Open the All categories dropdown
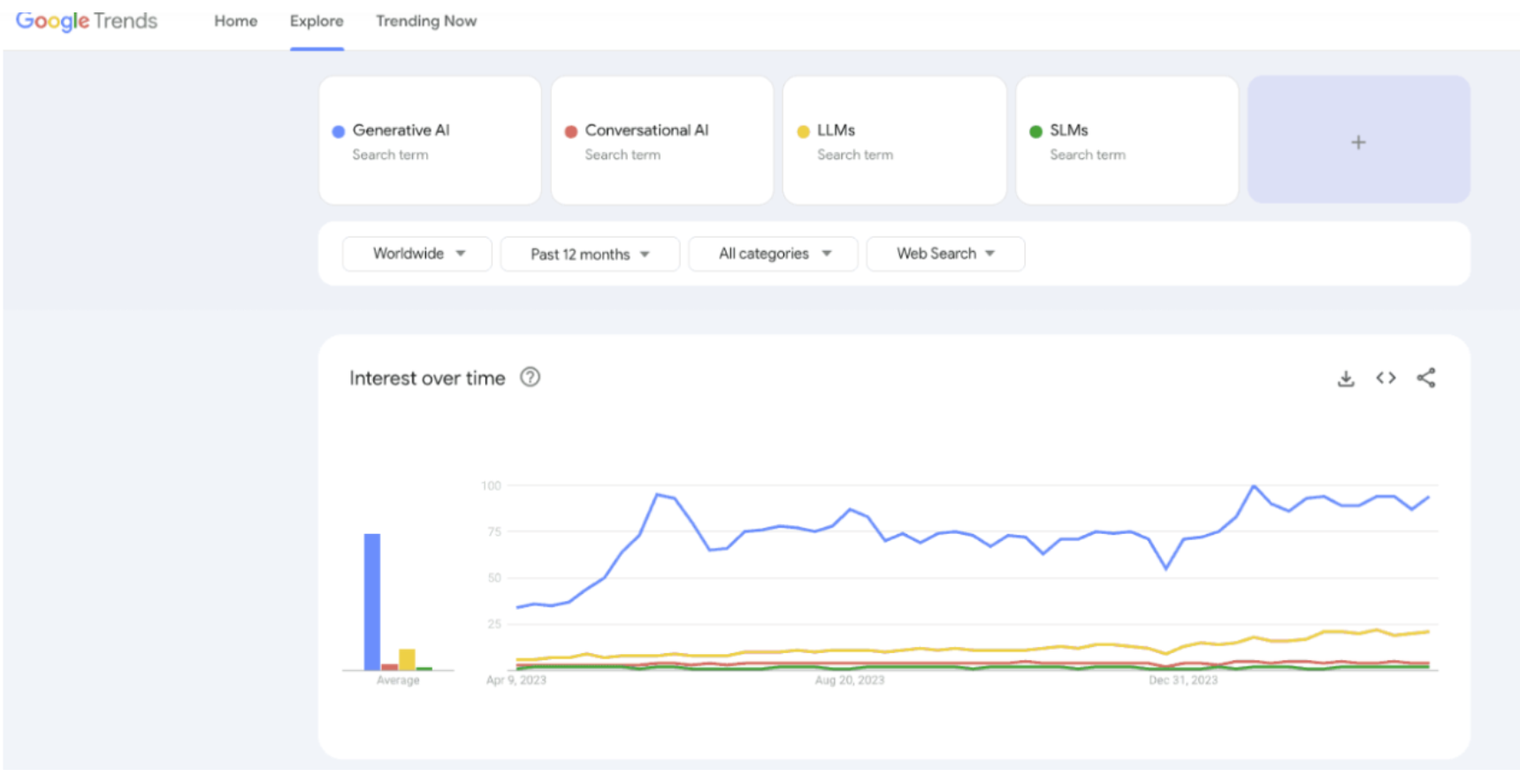Viewport: 1520px width, 784px height. 774,254
